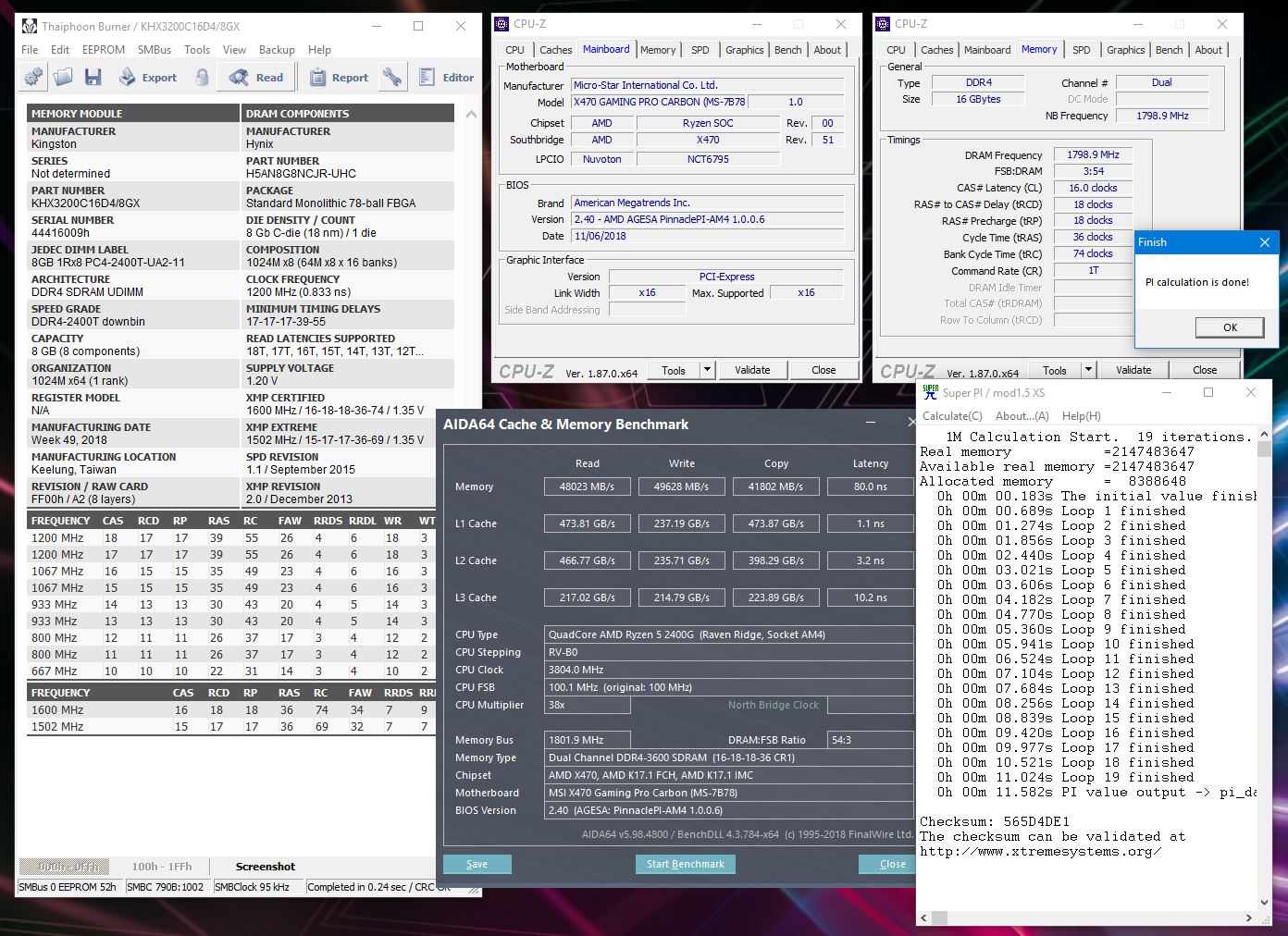Click Validate in Memory CPU-Z window
Screen dimensions: 1288x936
(1133, 370)
